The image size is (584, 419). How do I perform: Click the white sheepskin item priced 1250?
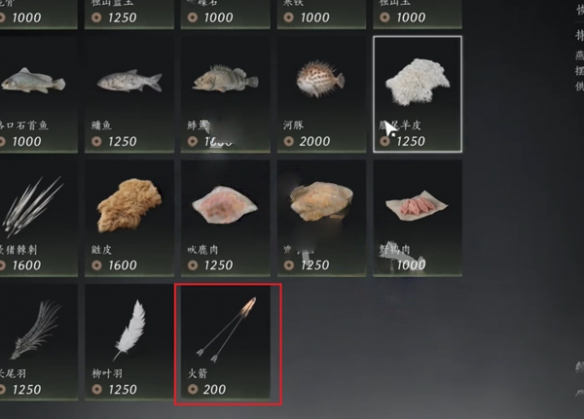[418, 95]
